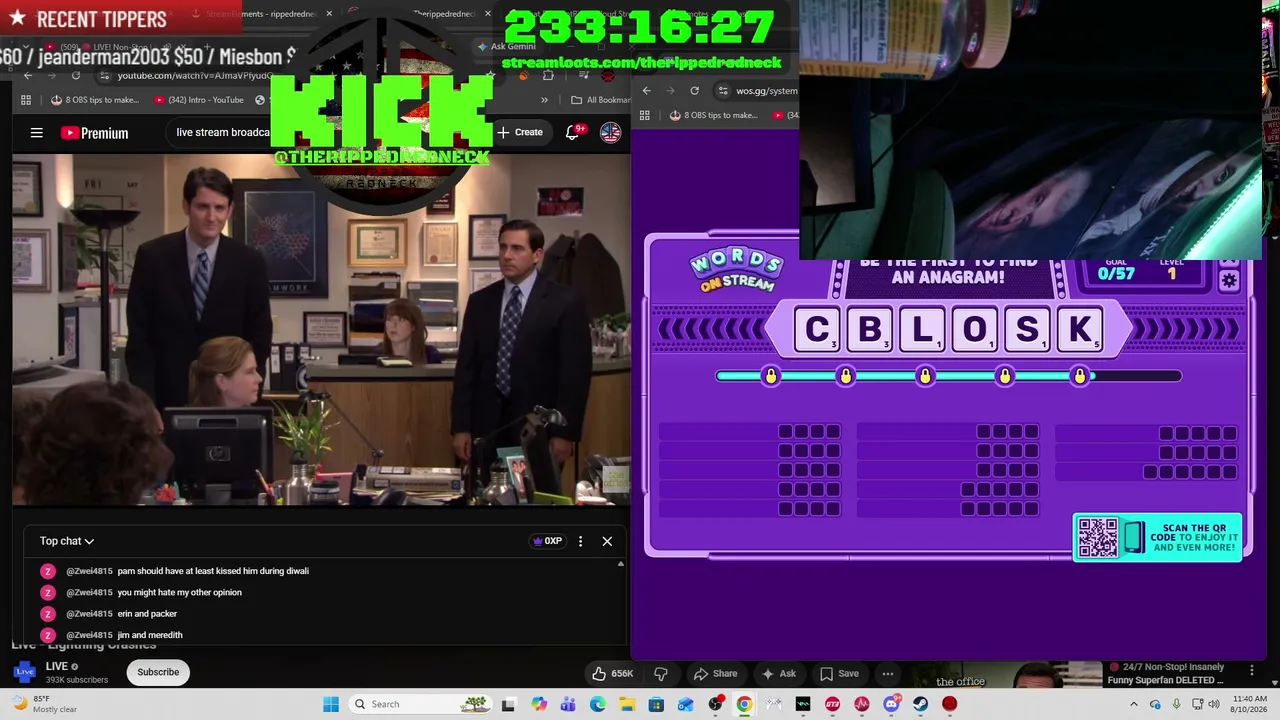This screenshot has width=1280, height=720.
Task: Expand the hidden bookmarks overflow chevron
Action: click(x=544, y=100)
